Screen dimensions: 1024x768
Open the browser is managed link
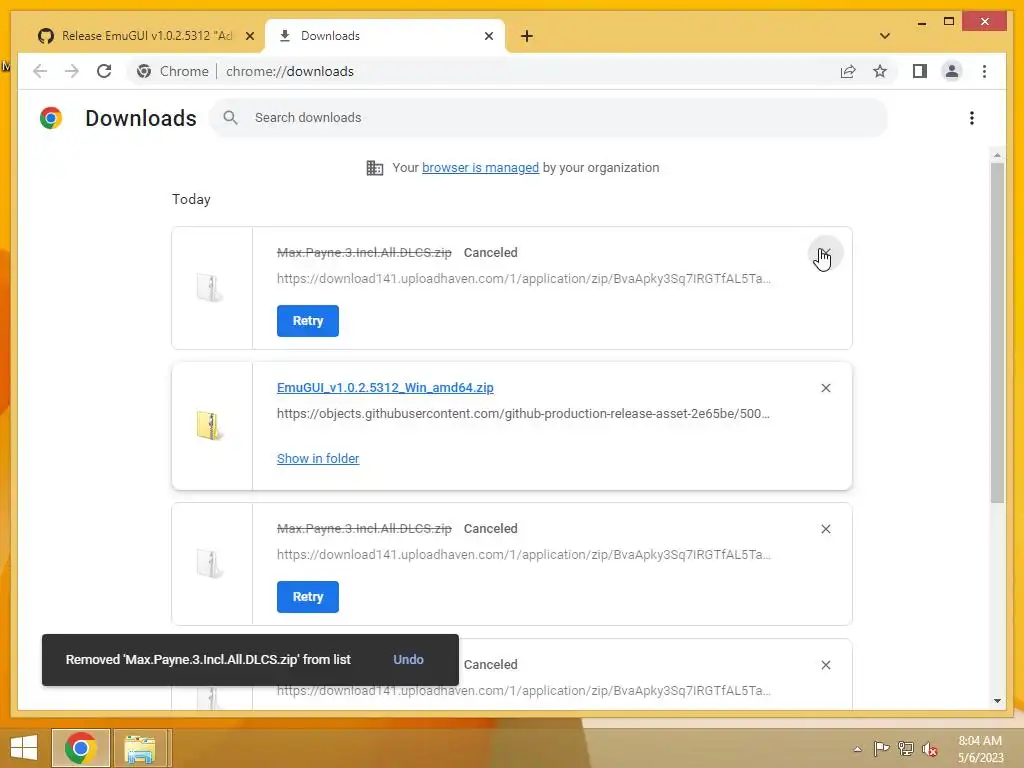tap(481, 167)
